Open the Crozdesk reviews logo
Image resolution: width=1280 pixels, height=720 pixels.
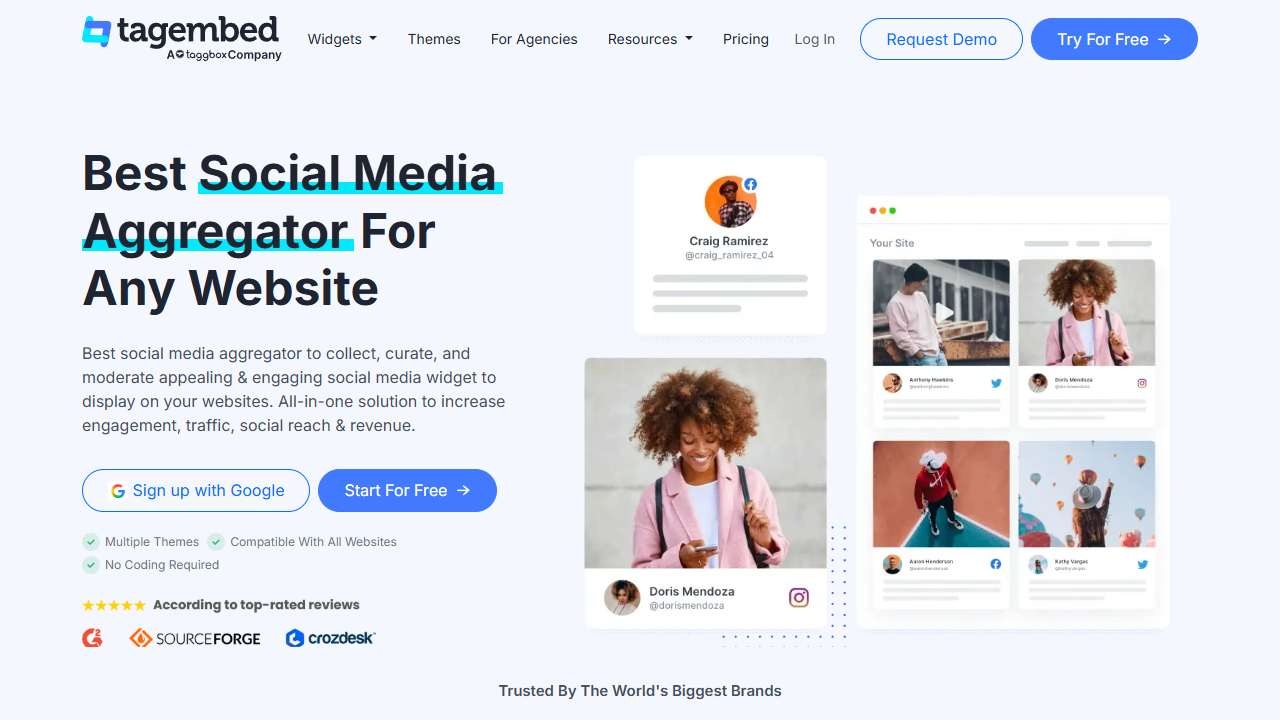(330, 638)
